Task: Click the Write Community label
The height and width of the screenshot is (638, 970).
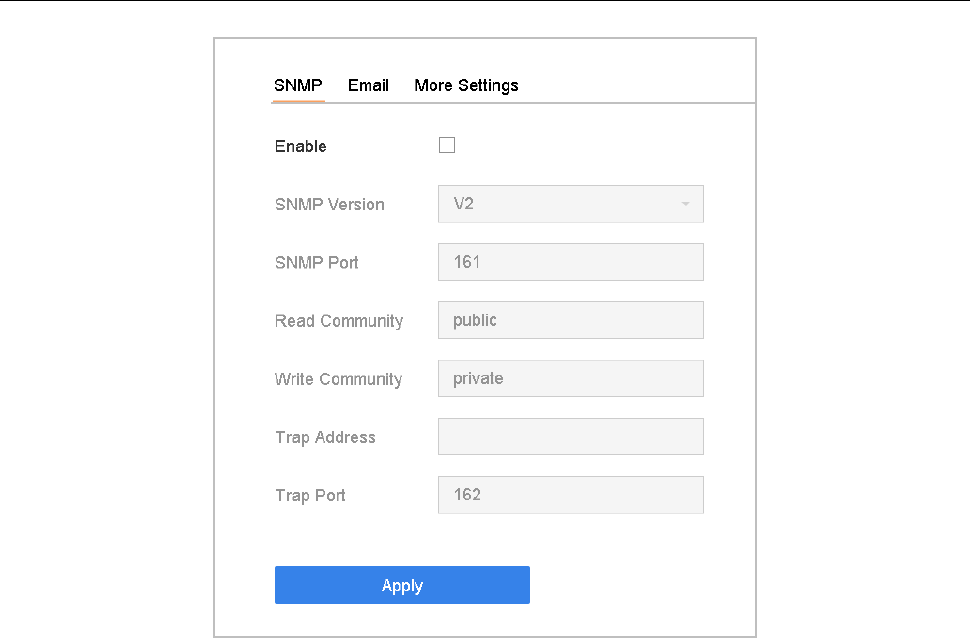Action: tap(338, 380)
